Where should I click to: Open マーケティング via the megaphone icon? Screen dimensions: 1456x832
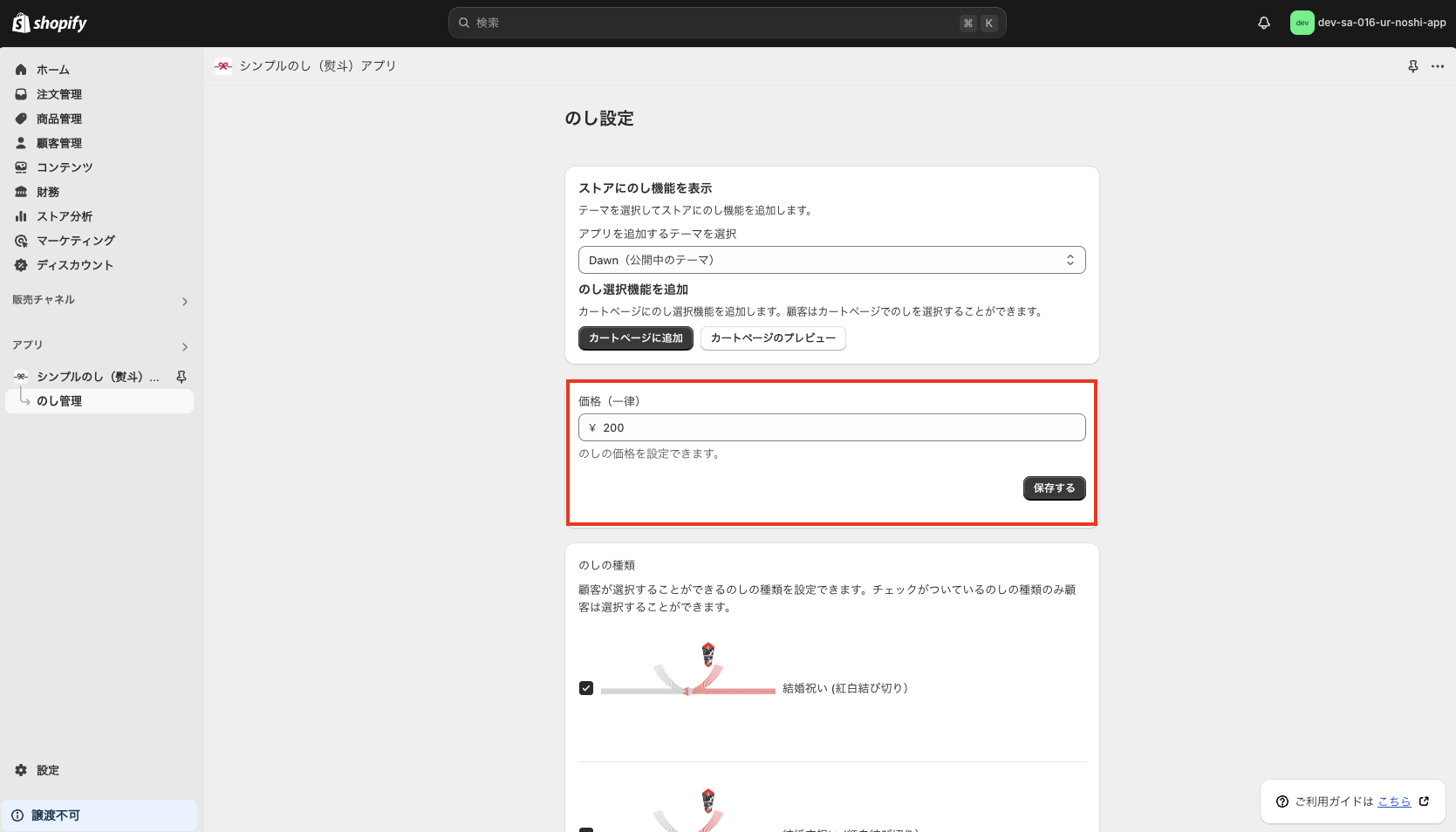(21, 240)
